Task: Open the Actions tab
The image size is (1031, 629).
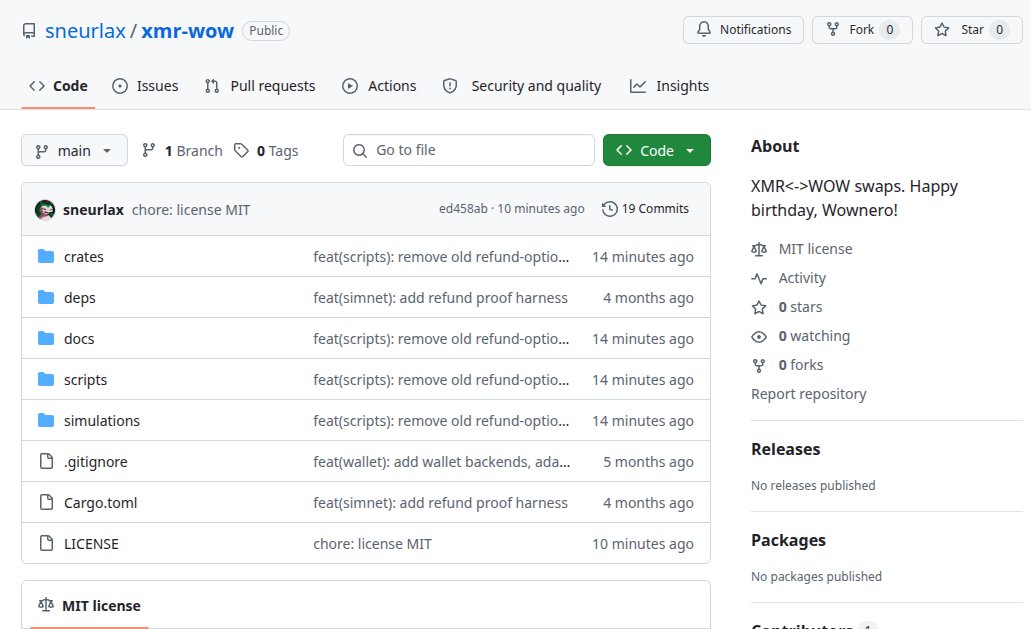Action: [x=379, y=86]
